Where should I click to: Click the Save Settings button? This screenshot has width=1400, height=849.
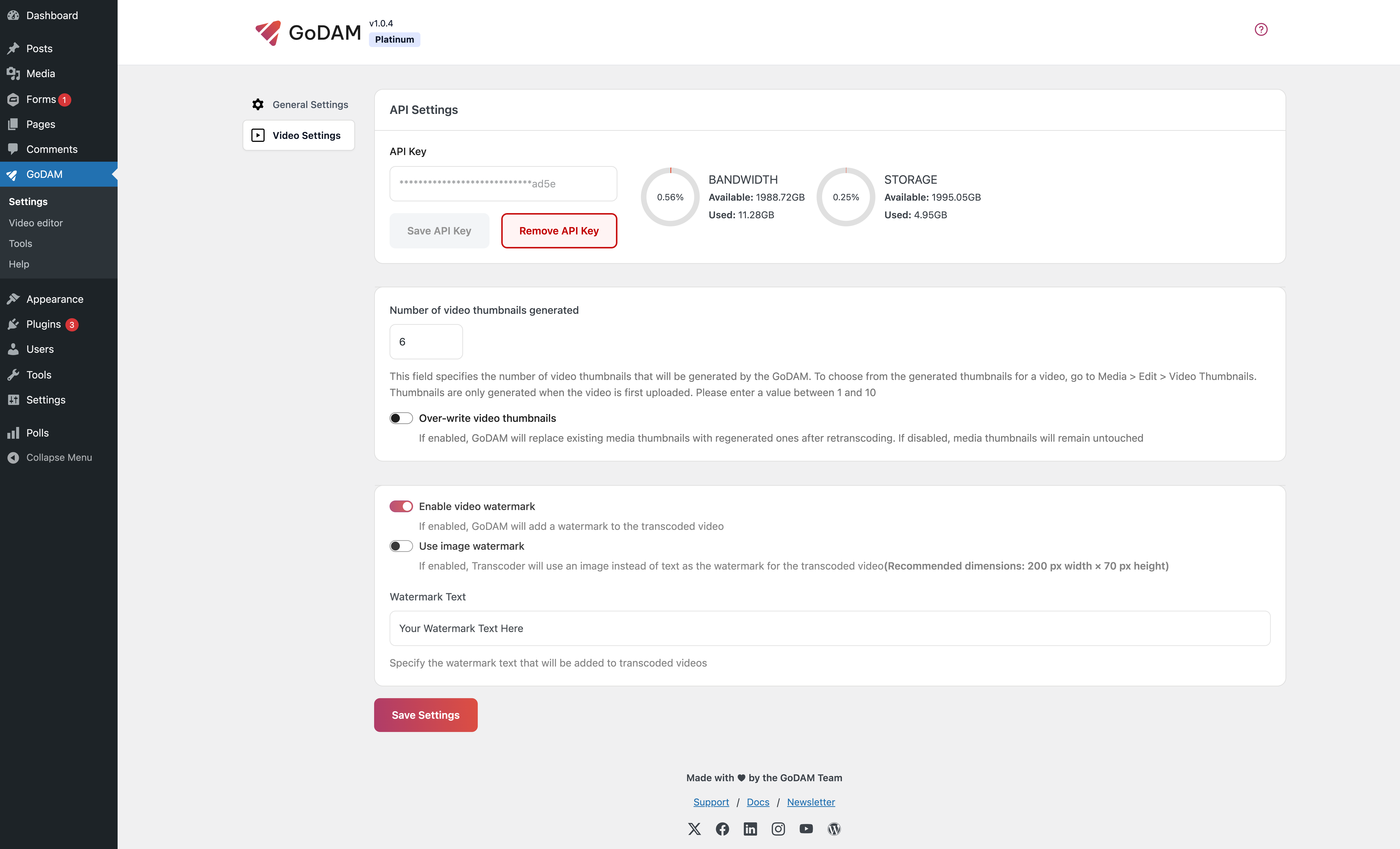pos(426,715)
